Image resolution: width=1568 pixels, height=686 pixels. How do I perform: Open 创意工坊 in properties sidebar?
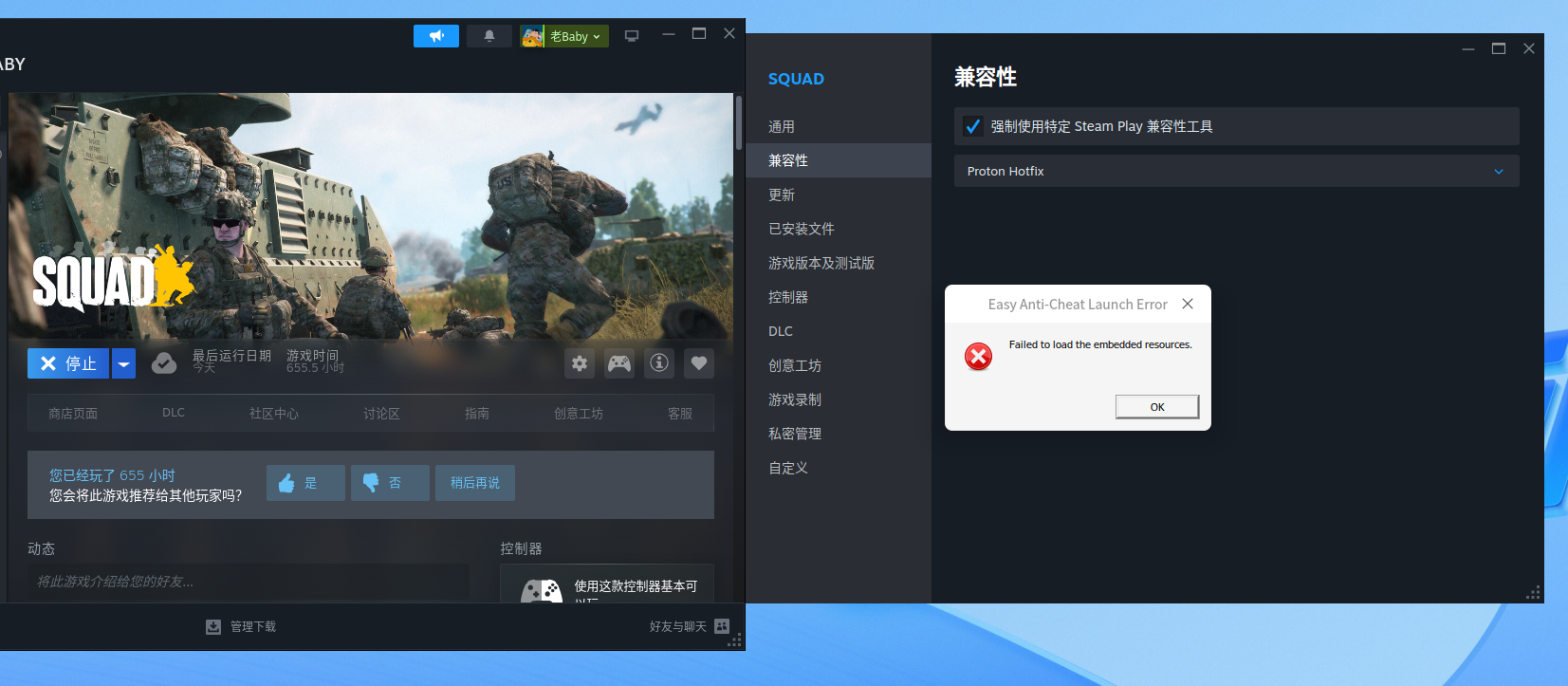[839, 365]
